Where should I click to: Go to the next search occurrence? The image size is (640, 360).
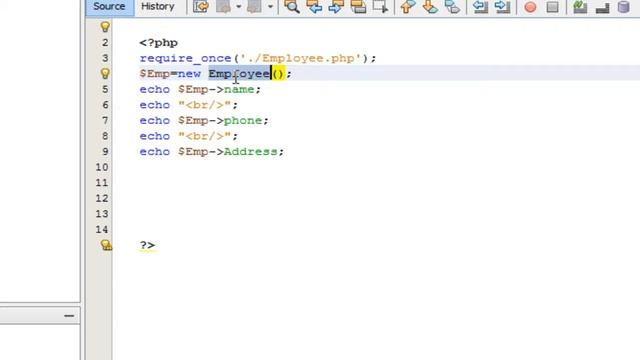pos(336,7)
